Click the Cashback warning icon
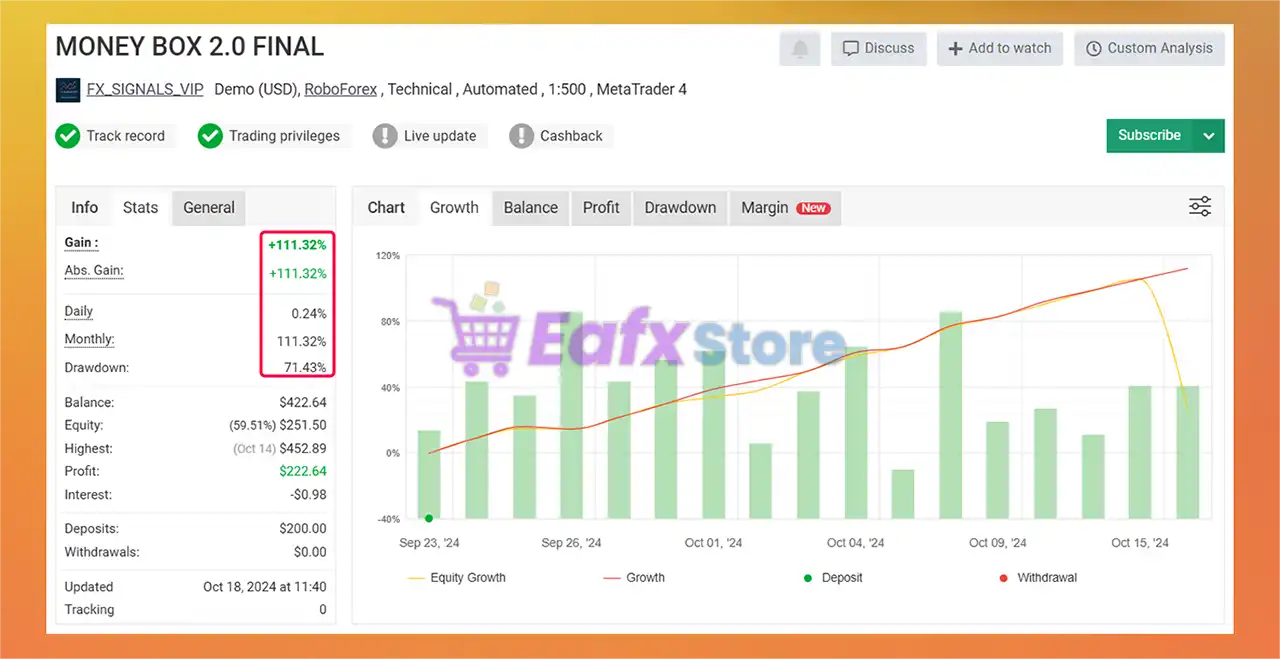 tap(521, 136)
